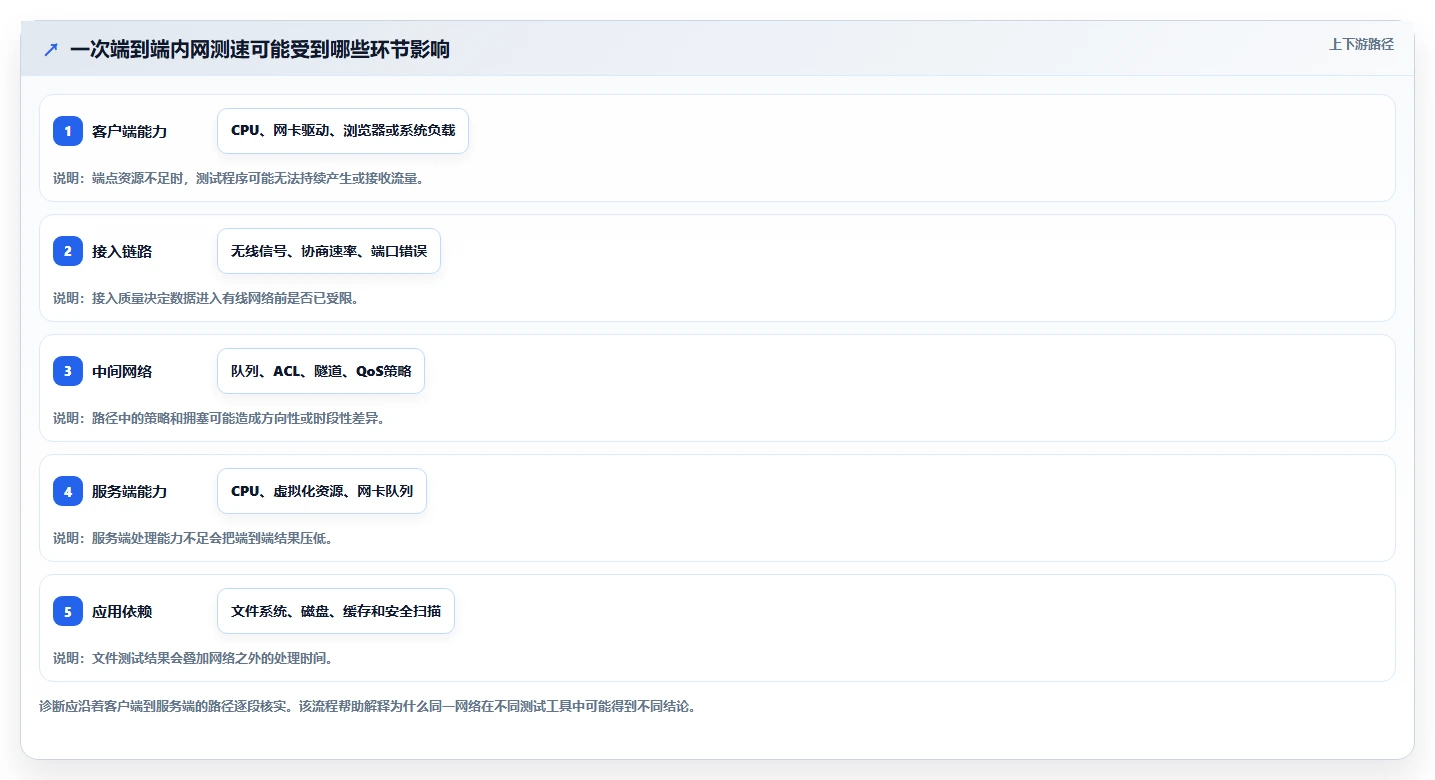Click the 上下游路径 label in the header
Screen dimensions: 1435x780
[1361, 44]
